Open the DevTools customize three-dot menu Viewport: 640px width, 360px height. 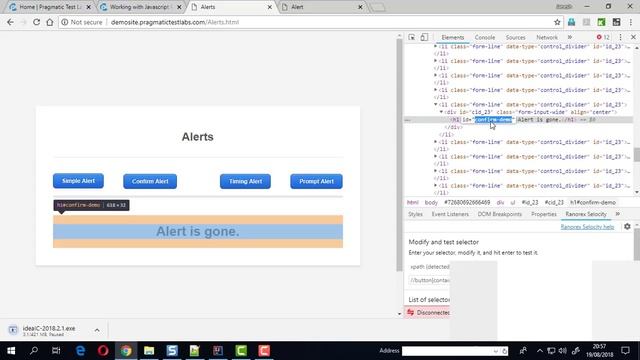pyautogui.click(x=620, y=37)
